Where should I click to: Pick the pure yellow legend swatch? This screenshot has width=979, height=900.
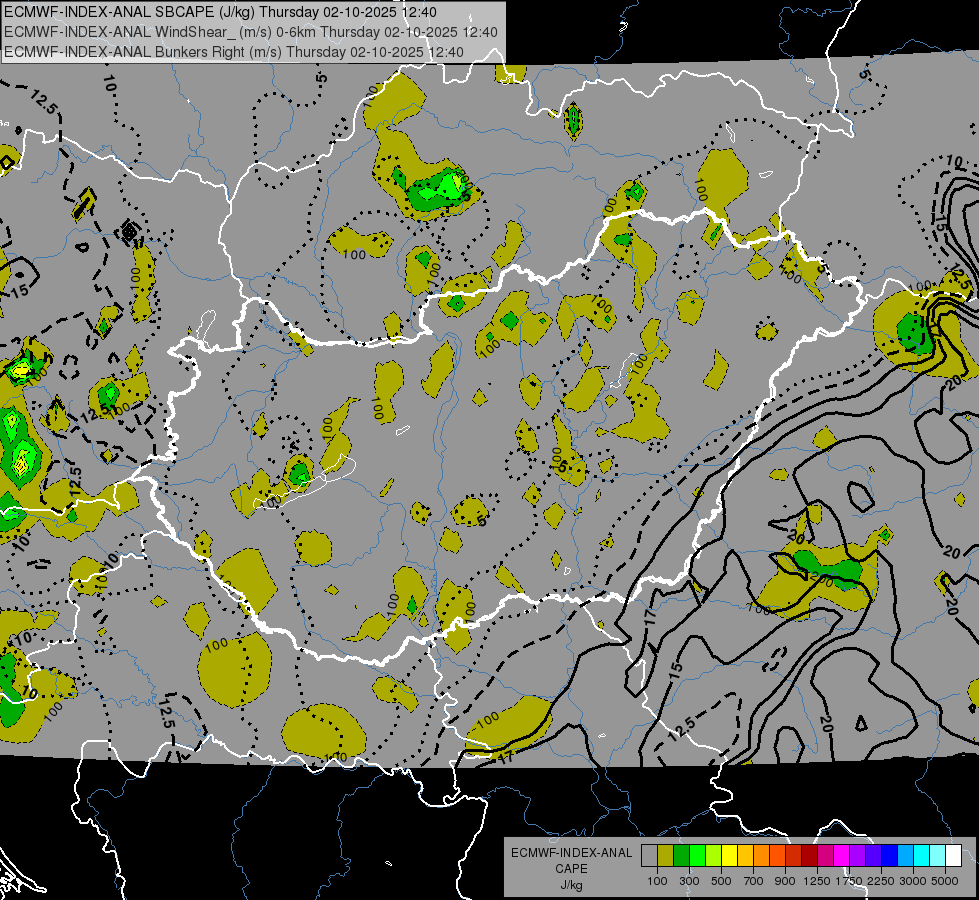tap(729, 855)
